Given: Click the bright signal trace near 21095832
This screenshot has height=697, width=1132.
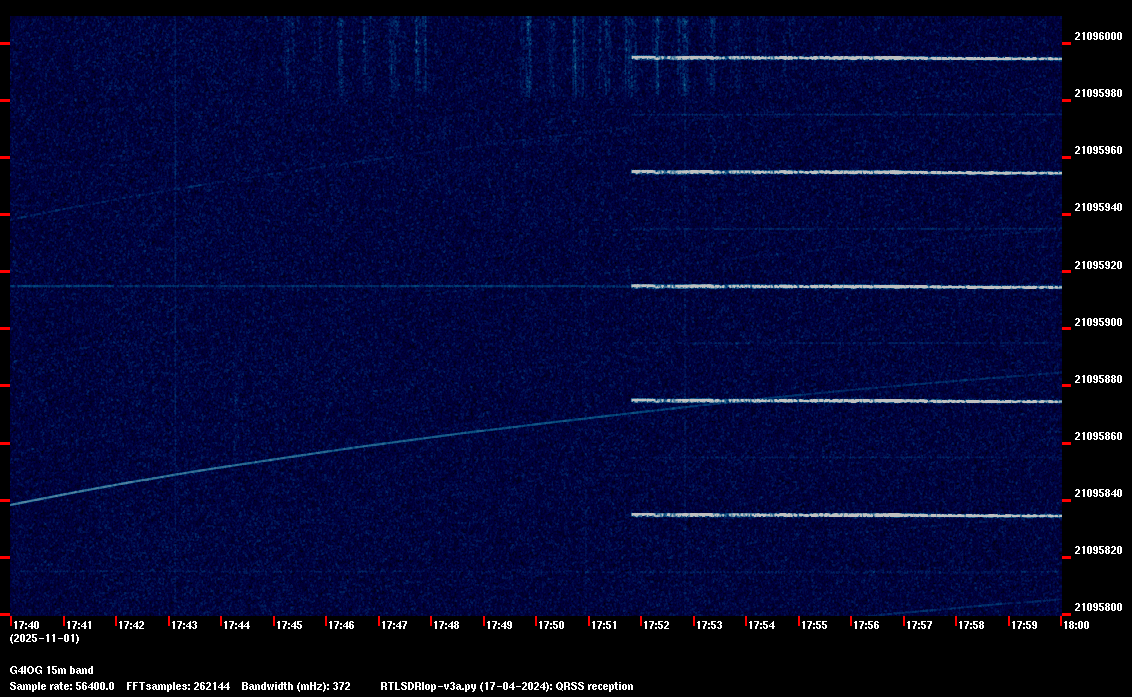Looking at the screenshot, I should click(846, 515).
